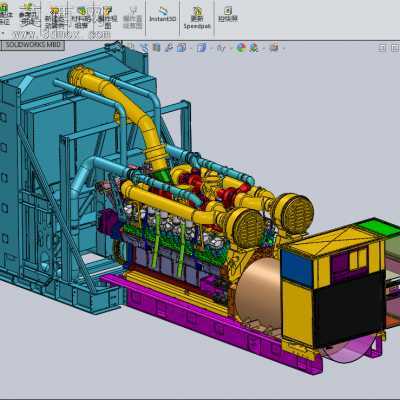This screenshot has width=400, height=400.
Task: Toggle the Hide/Show Items glasses icon
Action: point(221,48)
